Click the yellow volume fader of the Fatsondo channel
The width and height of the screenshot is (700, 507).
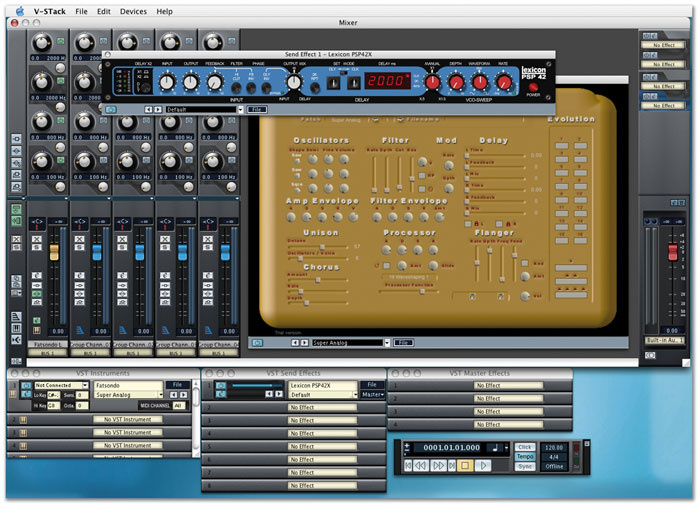click(54, 253)
